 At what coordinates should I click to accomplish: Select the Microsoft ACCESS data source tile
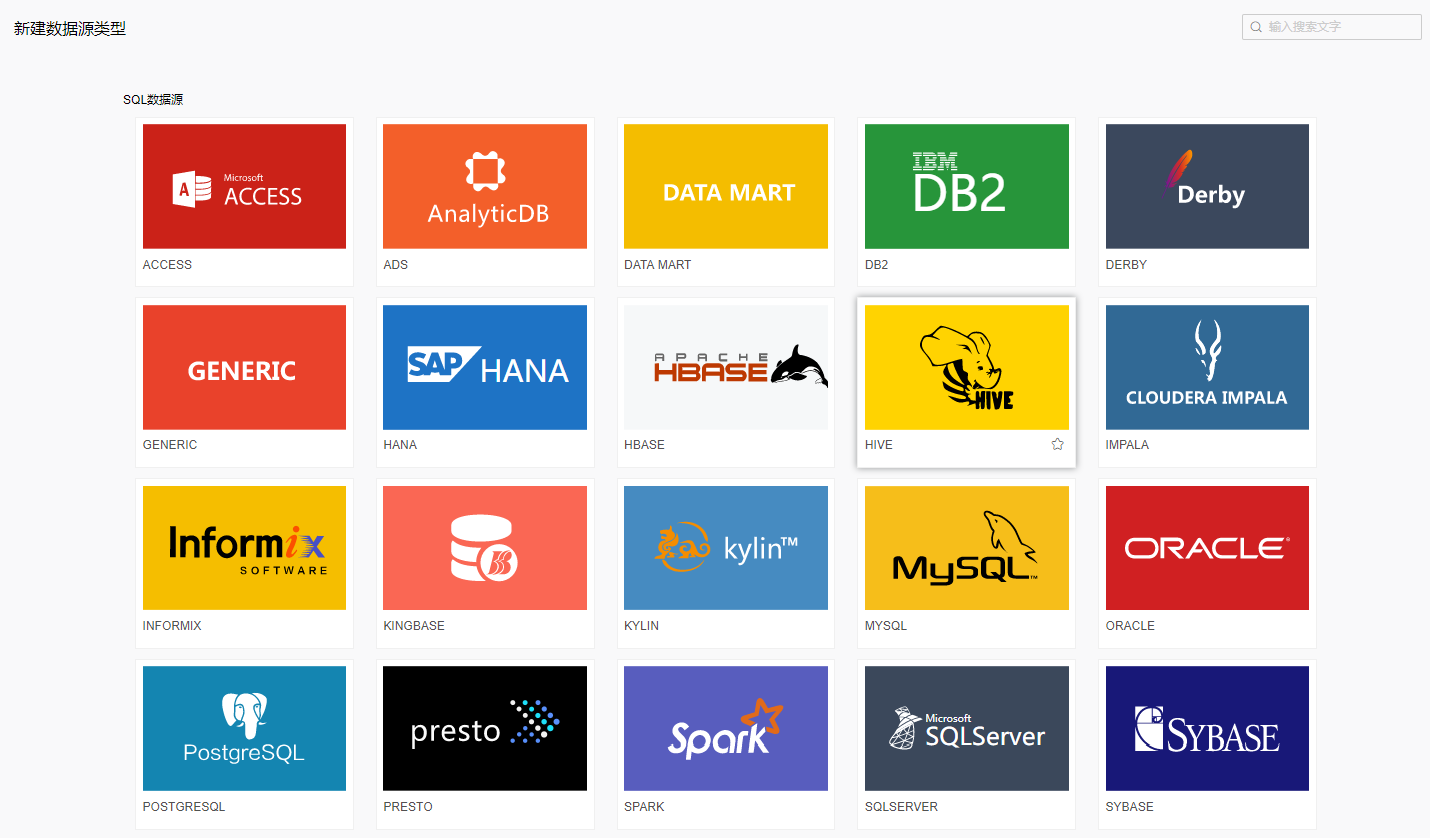[244, 186]
